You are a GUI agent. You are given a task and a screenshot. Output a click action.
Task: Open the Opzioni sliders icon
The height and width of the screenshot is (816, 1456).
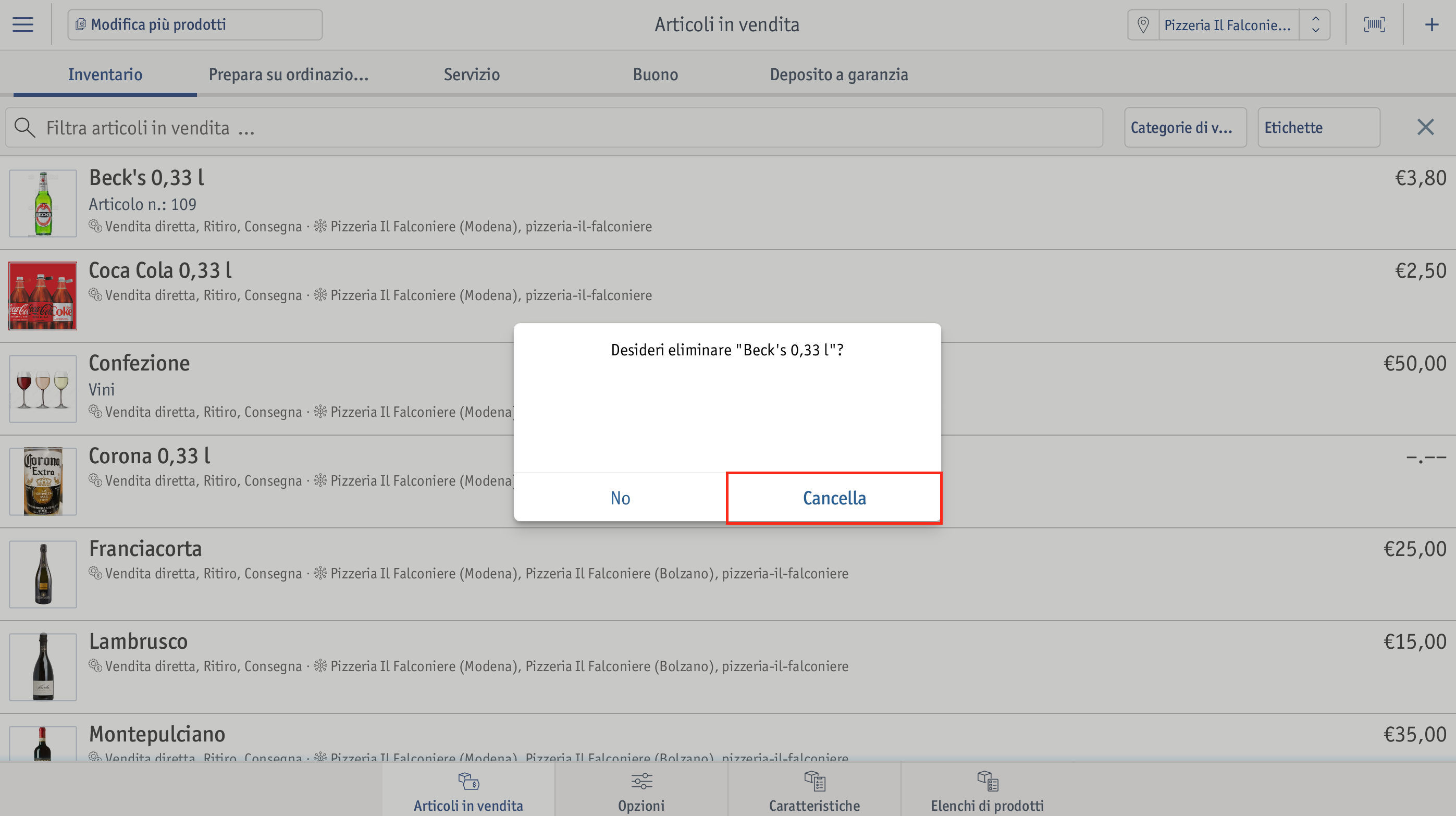(641, 782)
